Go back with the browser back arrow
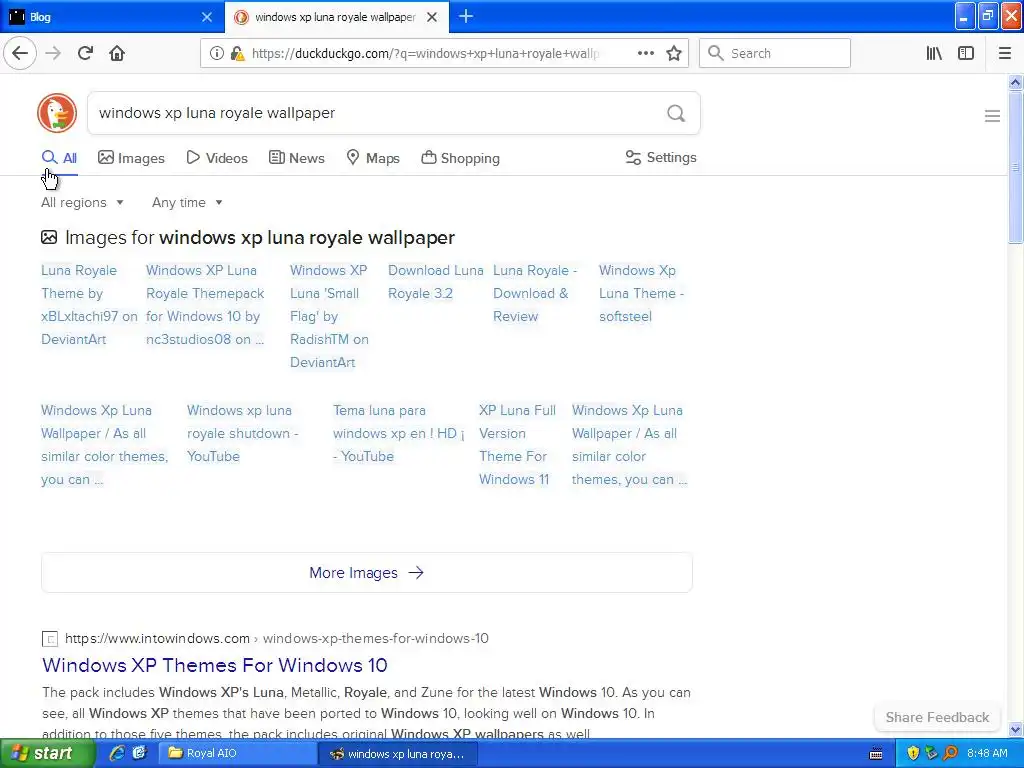 click(x=20, y=54)
